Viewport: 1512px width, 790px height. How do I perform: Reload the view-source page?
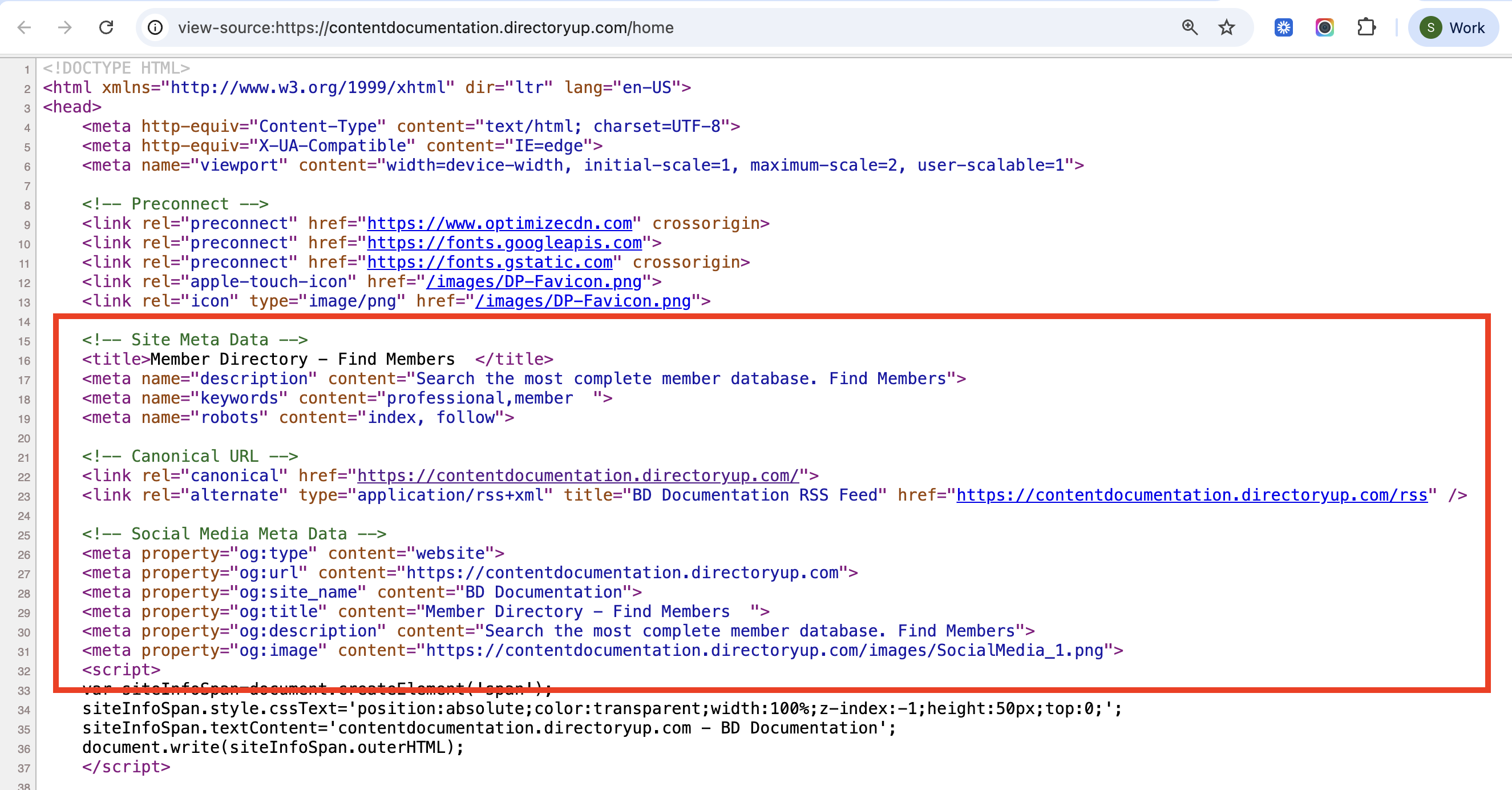[106, 27]
